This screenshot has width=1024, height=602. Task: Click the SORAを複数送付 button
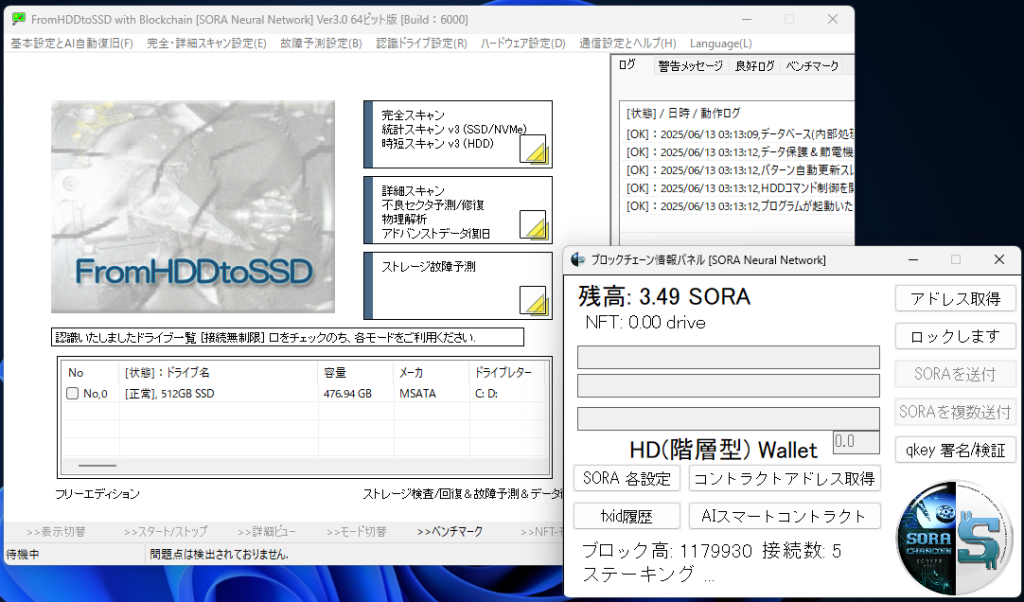pyautogui.click(x=955, y=412)
